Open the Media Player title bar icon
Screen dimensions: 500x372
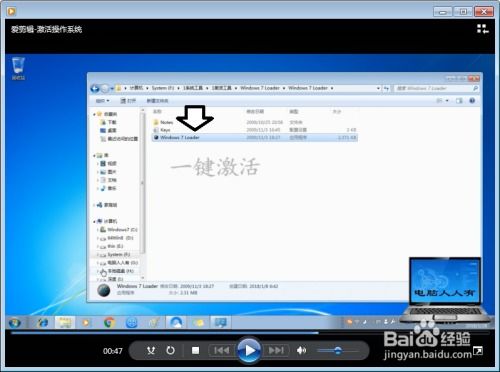pyautogui.click(x=12, y=12)
